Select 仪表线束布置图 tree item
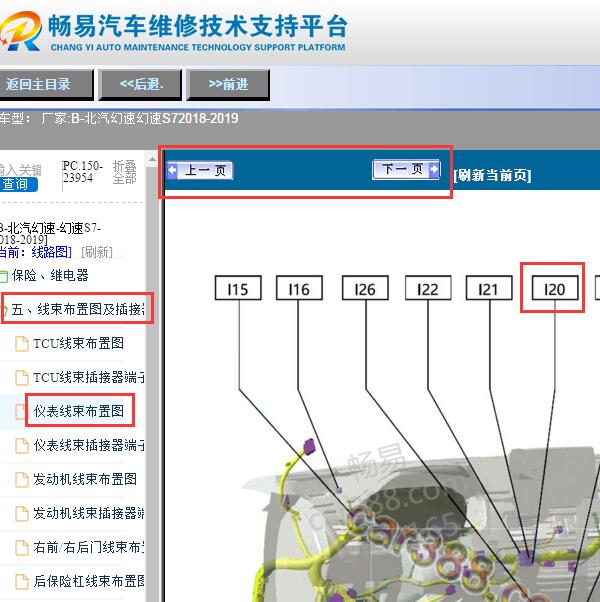 pyautogui.click(x=79, y=411)
